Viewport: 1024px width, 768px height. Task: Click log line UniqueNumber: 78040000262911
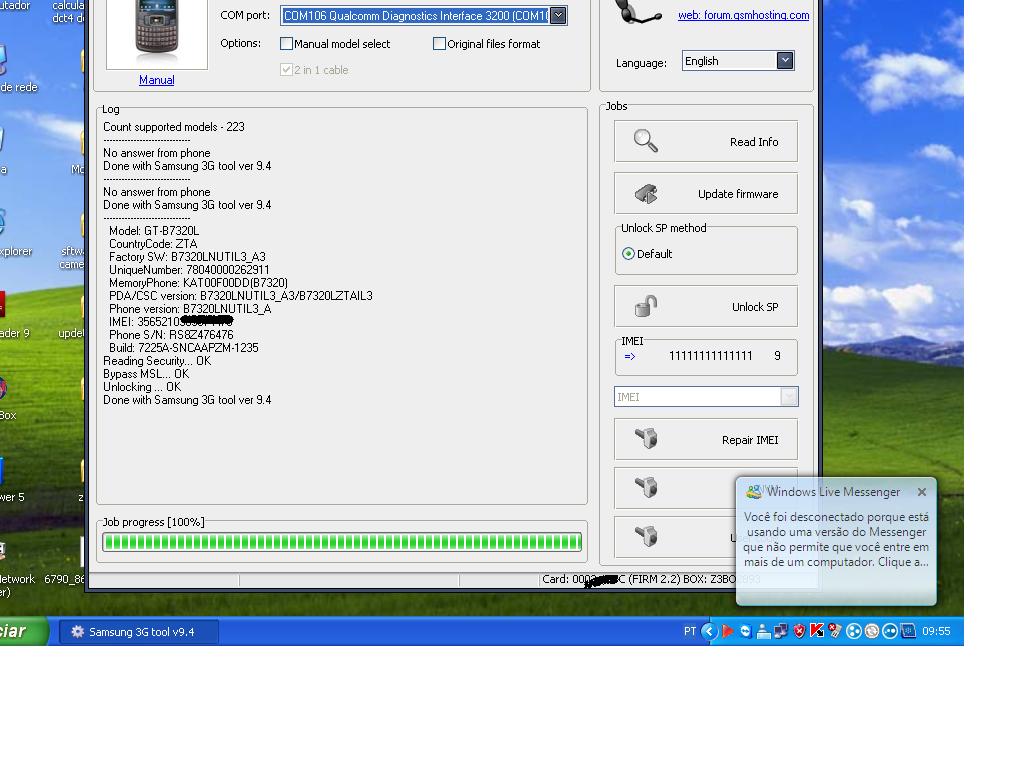[x=189, y=270]
